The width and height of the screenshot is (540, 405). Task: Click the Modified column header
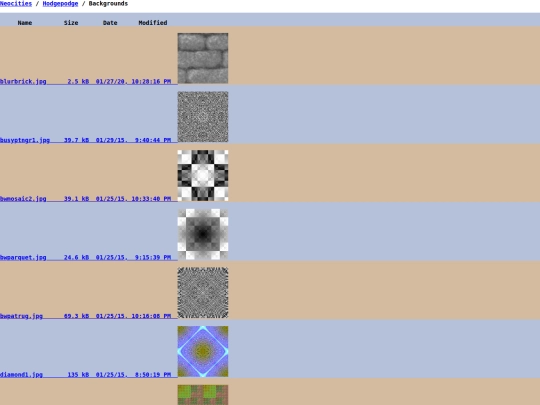[153, 23]
